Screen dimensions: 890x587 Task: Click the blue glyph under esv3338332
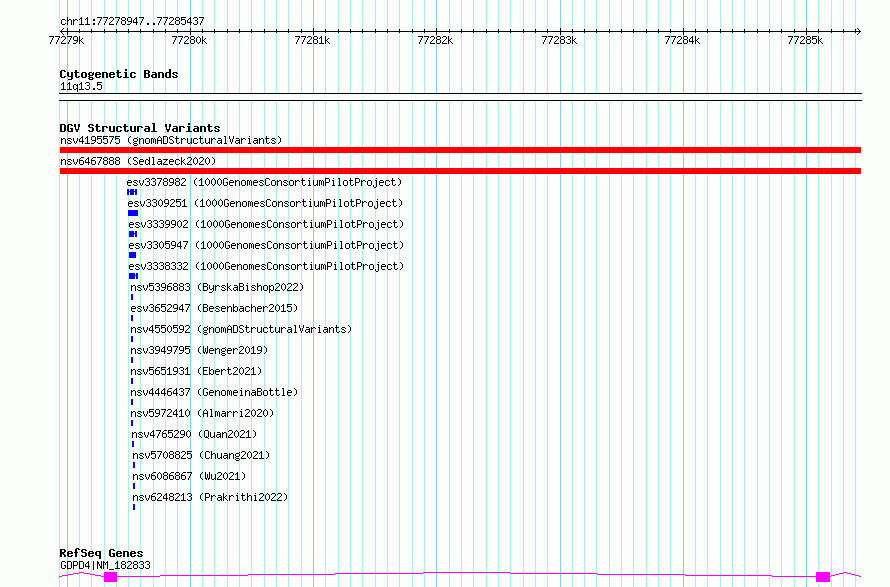pyautogui.click(x=133, y=276)
